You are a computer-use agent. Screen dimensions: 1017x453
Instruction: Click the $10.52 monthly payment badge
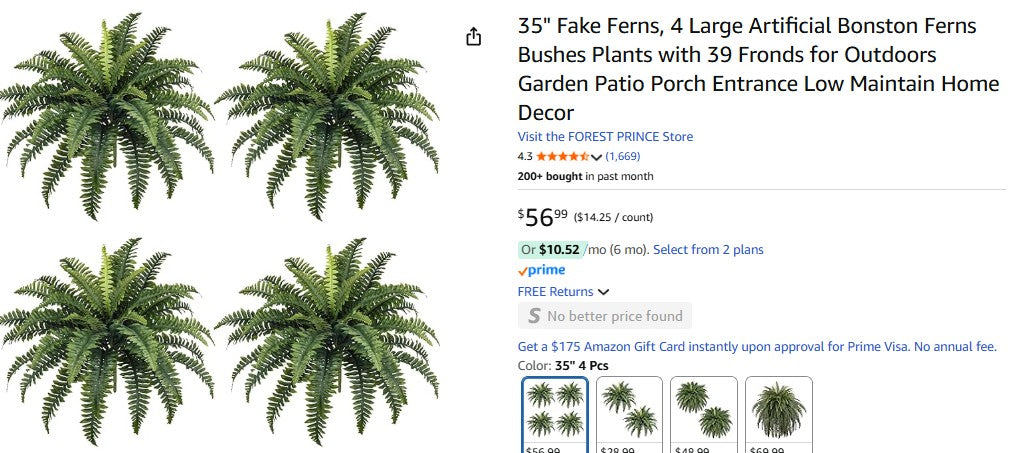pyautogui.click(x=559, y=249)
